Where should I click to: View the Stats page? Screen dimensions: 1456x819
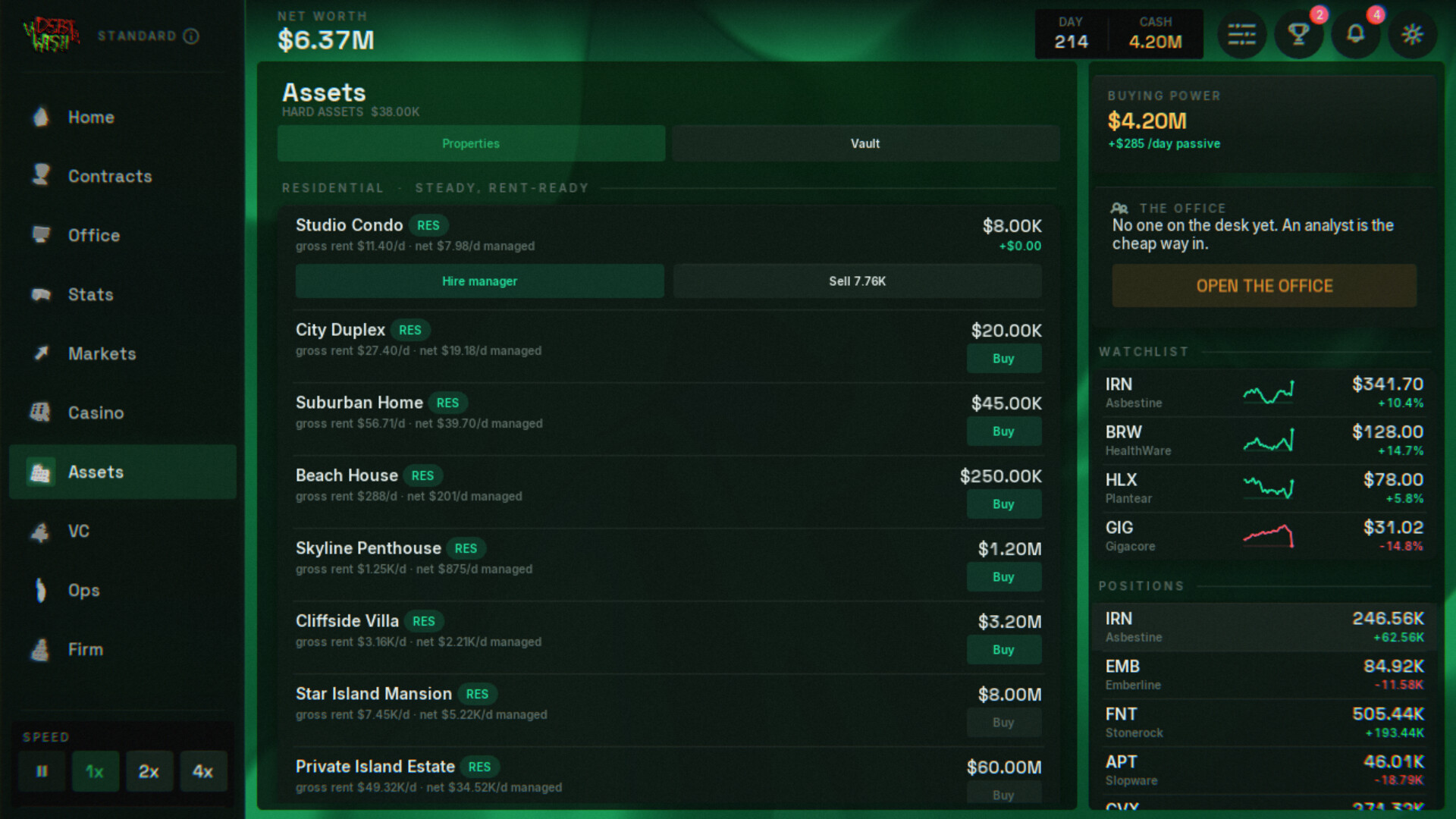point(123,294)
